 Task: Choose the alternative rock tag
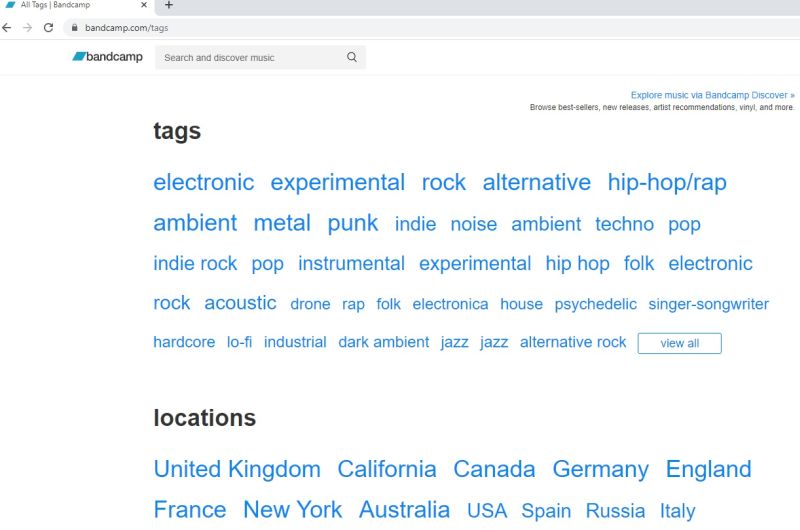pos(573,342)
